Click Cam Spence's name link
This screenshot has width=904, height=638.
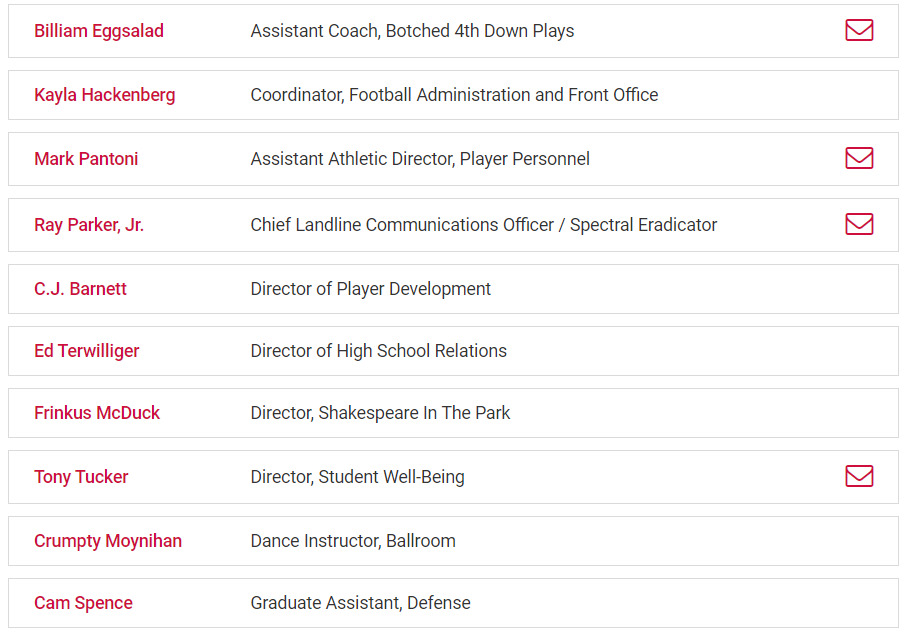(83, 603)
